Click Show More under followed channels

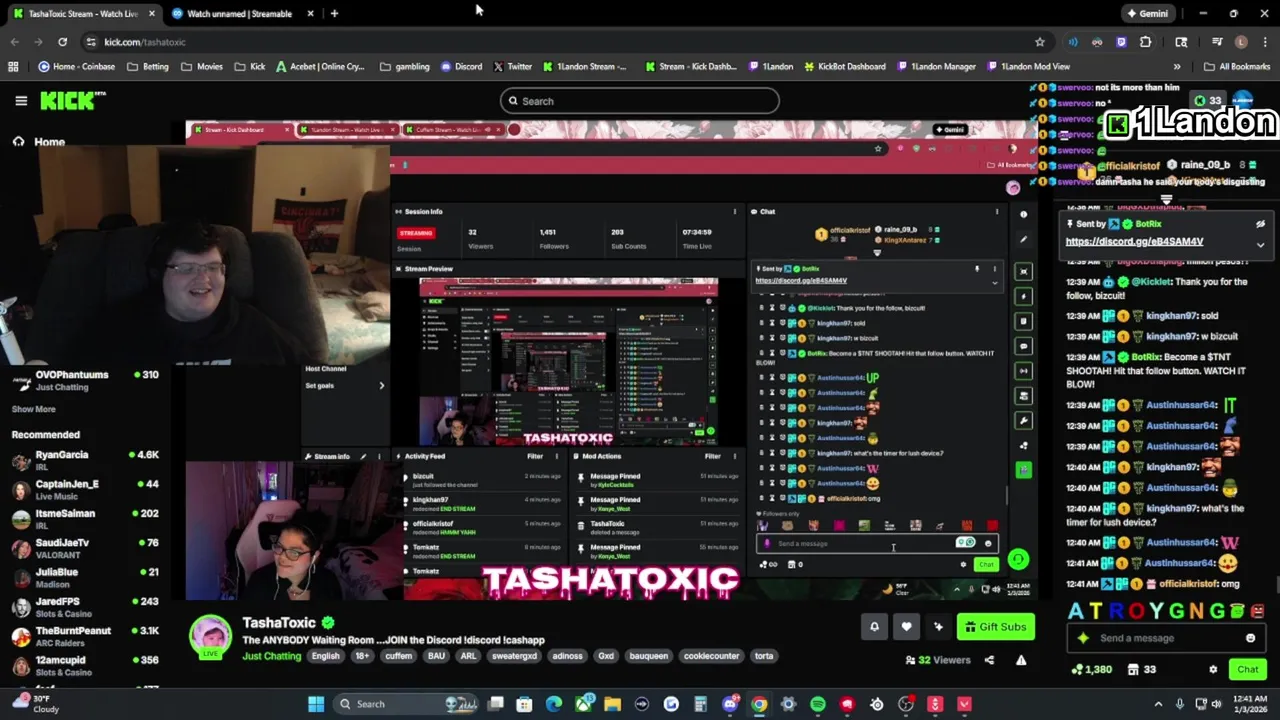(33, 409)
